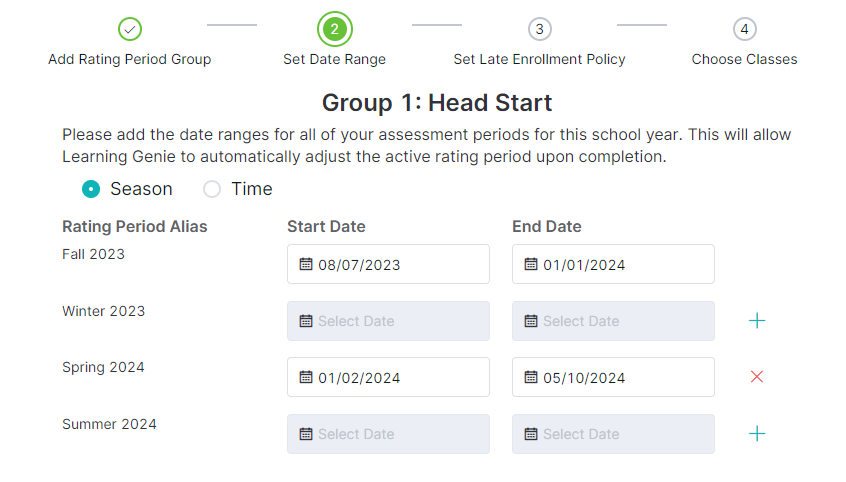Select the Season radio button

(91, 189)
